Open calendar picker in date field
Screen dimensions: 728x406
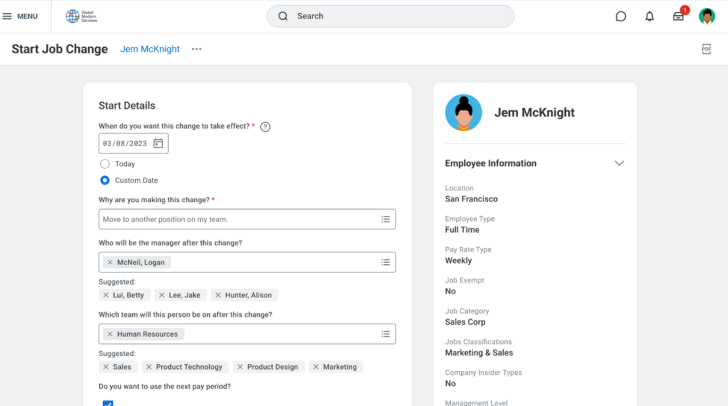(158, 143)
